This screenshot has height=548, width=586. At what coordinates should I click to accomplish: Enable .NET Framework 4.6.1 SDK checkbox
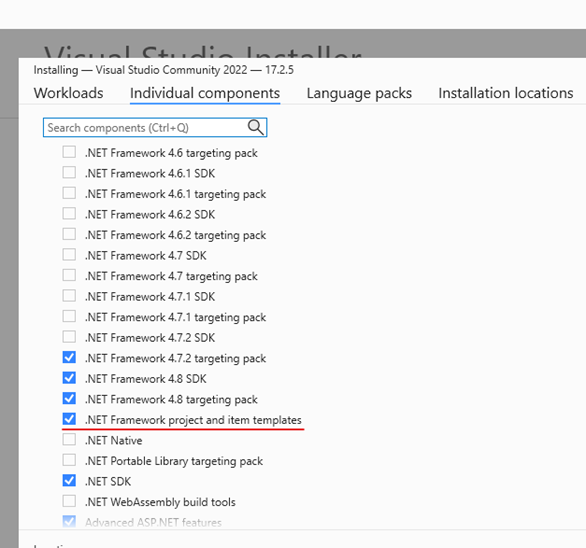(x=69, y=173)
